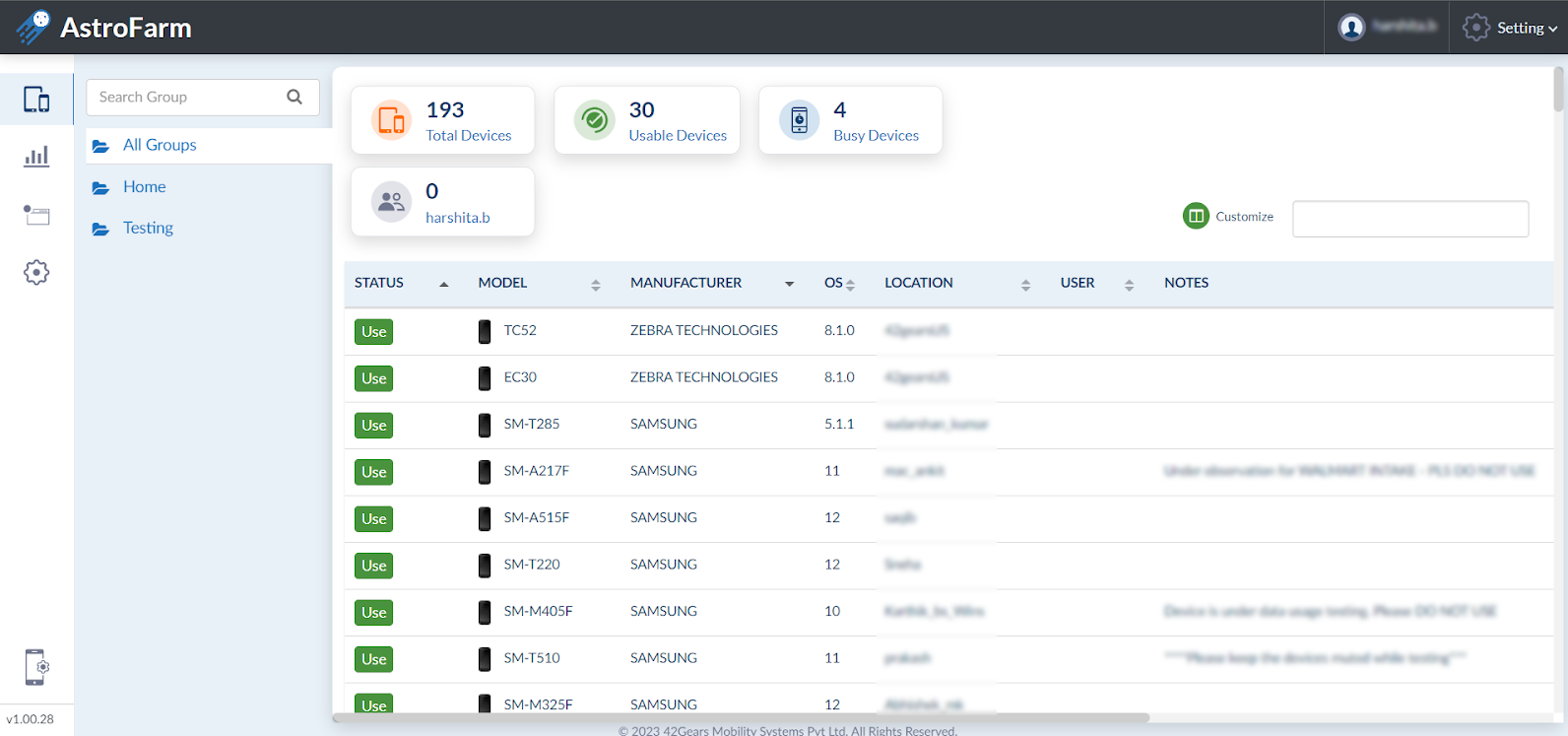Click ZEBRA TECHNOLOGIES in TC52 row
Screen dimensions: 1568x736
click(704, 330)
